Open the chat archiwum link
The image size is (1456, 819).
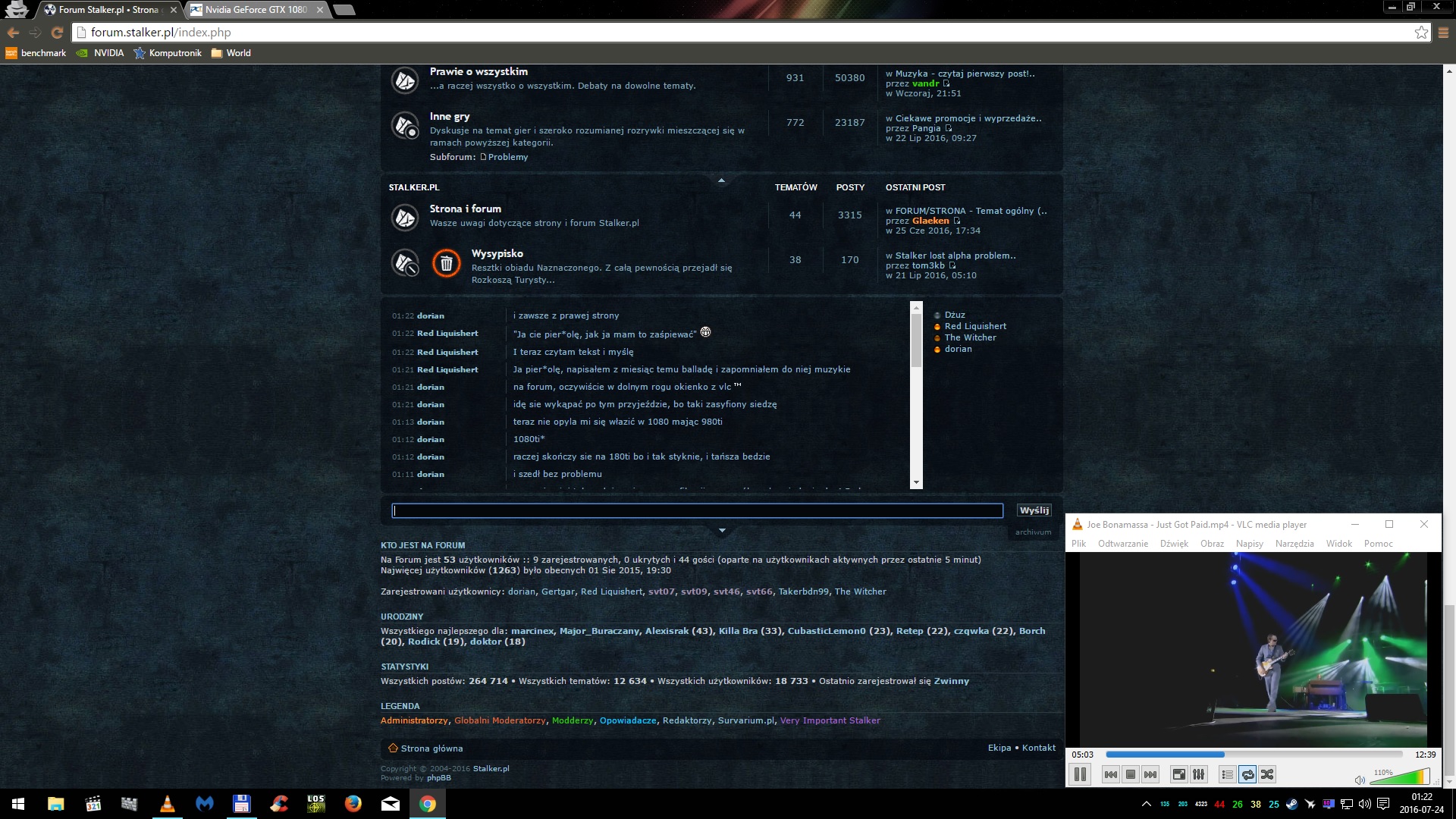1033,532
